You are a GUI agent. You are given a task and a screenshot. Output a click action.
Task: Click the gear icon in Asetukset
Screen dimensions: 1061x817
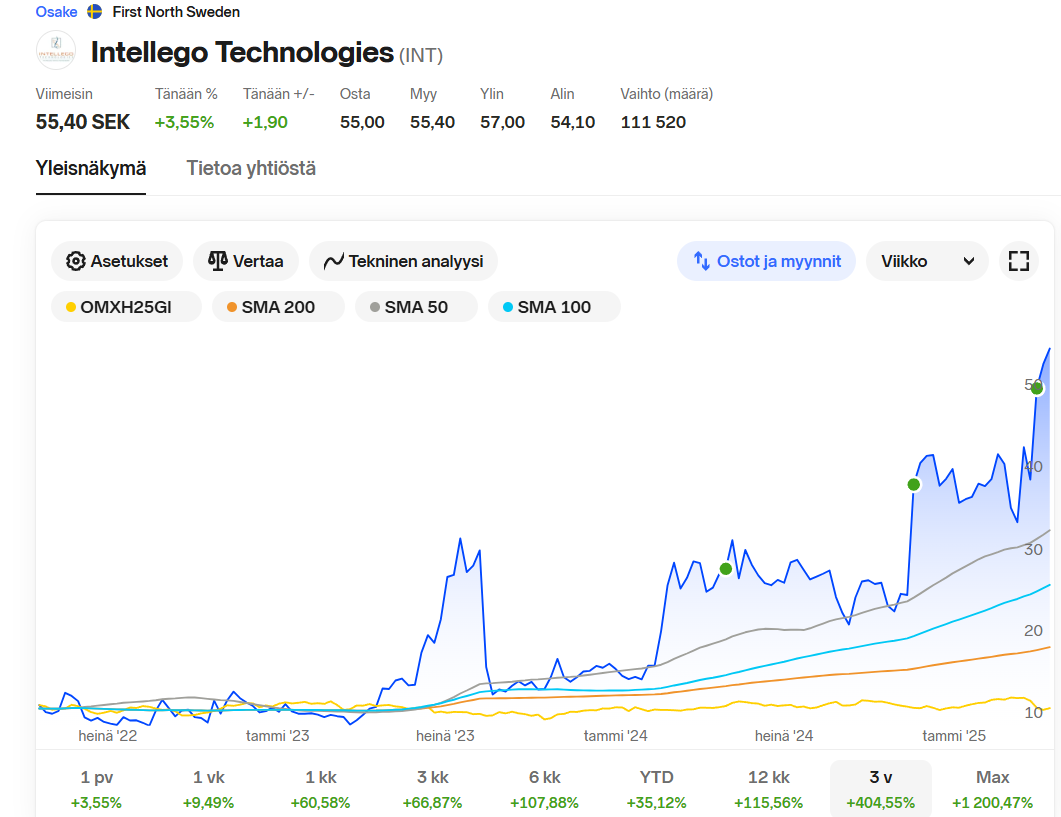tap(75, 261)
